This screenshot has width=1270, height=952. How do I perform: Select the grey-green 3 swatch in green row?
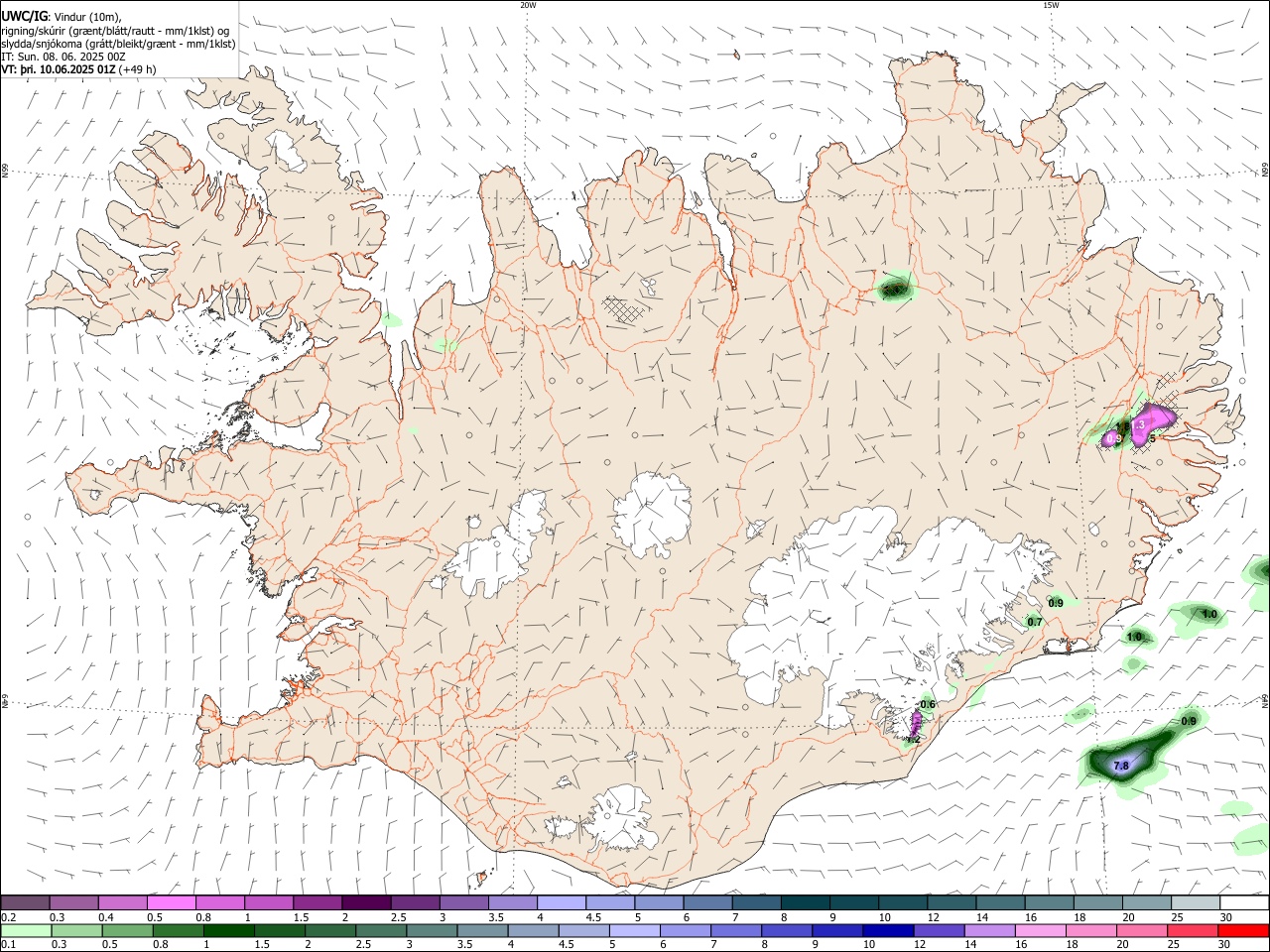(432, 930)
